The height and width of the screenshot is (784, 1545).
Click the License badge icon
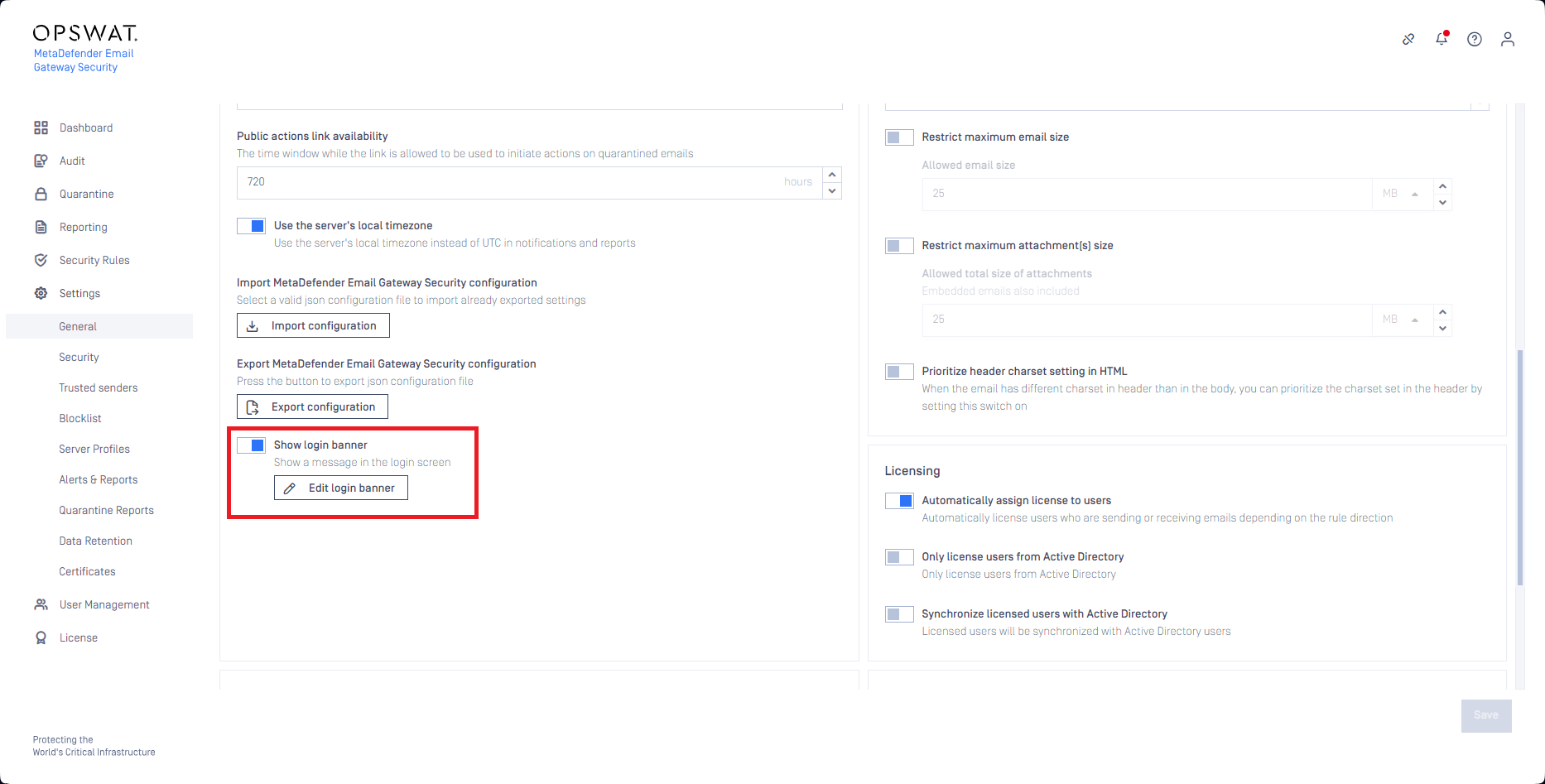pyautogui.click(x=41, y=637)
